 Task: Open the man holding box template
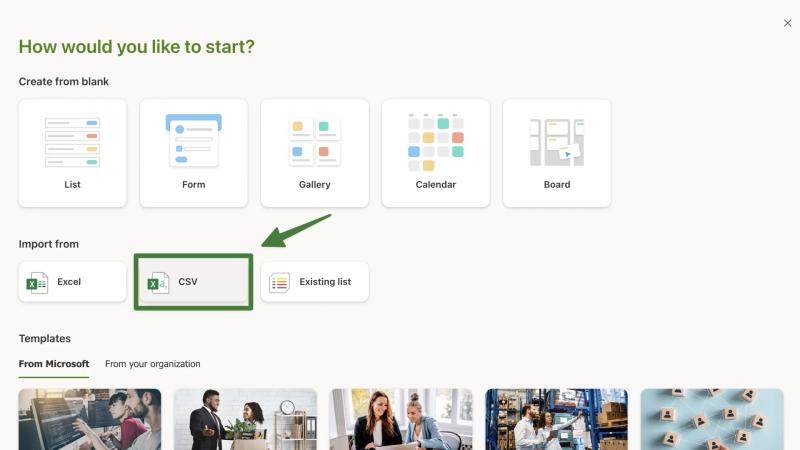[245, 419]
